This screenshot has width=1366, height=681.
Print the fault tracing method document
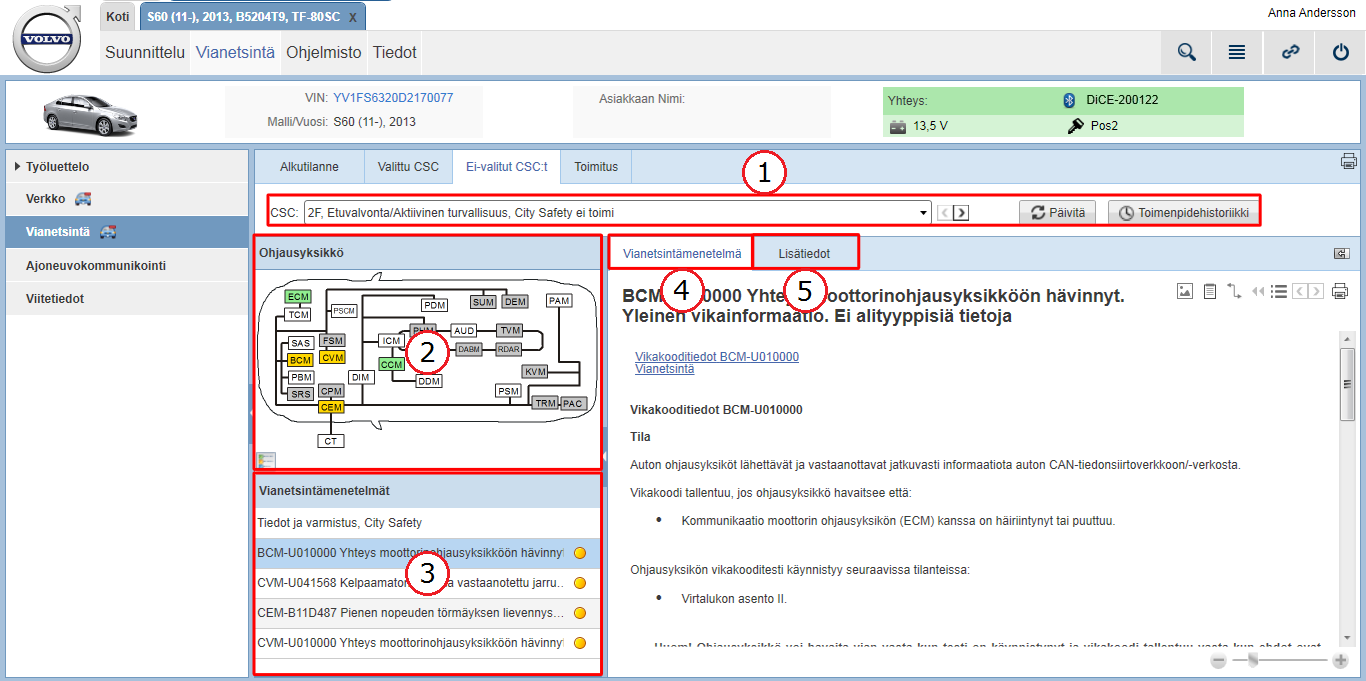[1340, 292]
